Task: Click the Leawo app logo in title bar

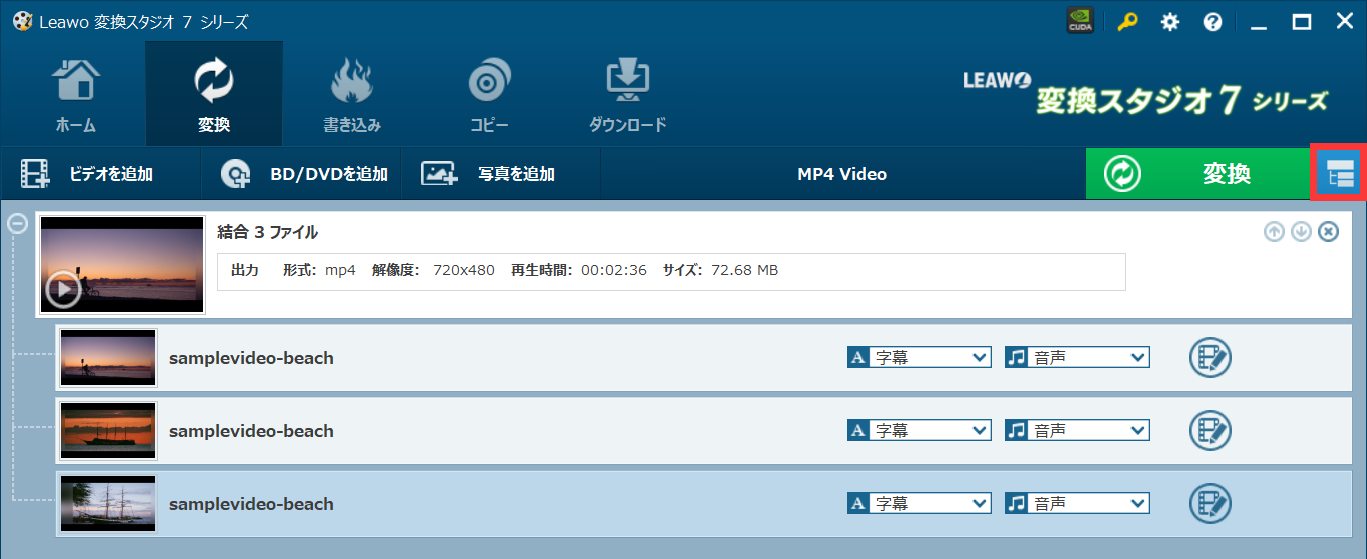Action: [x=22, y=21]
